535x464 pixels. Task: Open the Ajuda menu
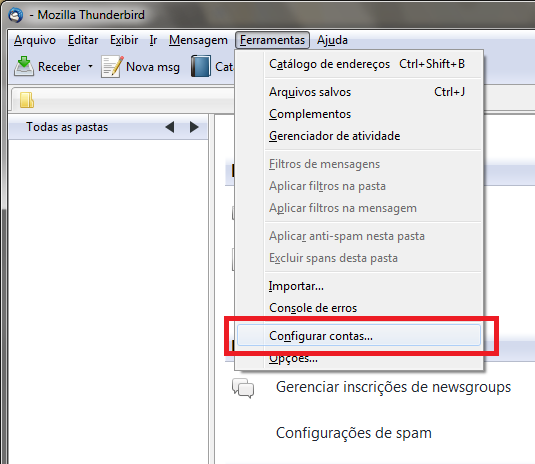pyautogui.click(x=332, y=40)
